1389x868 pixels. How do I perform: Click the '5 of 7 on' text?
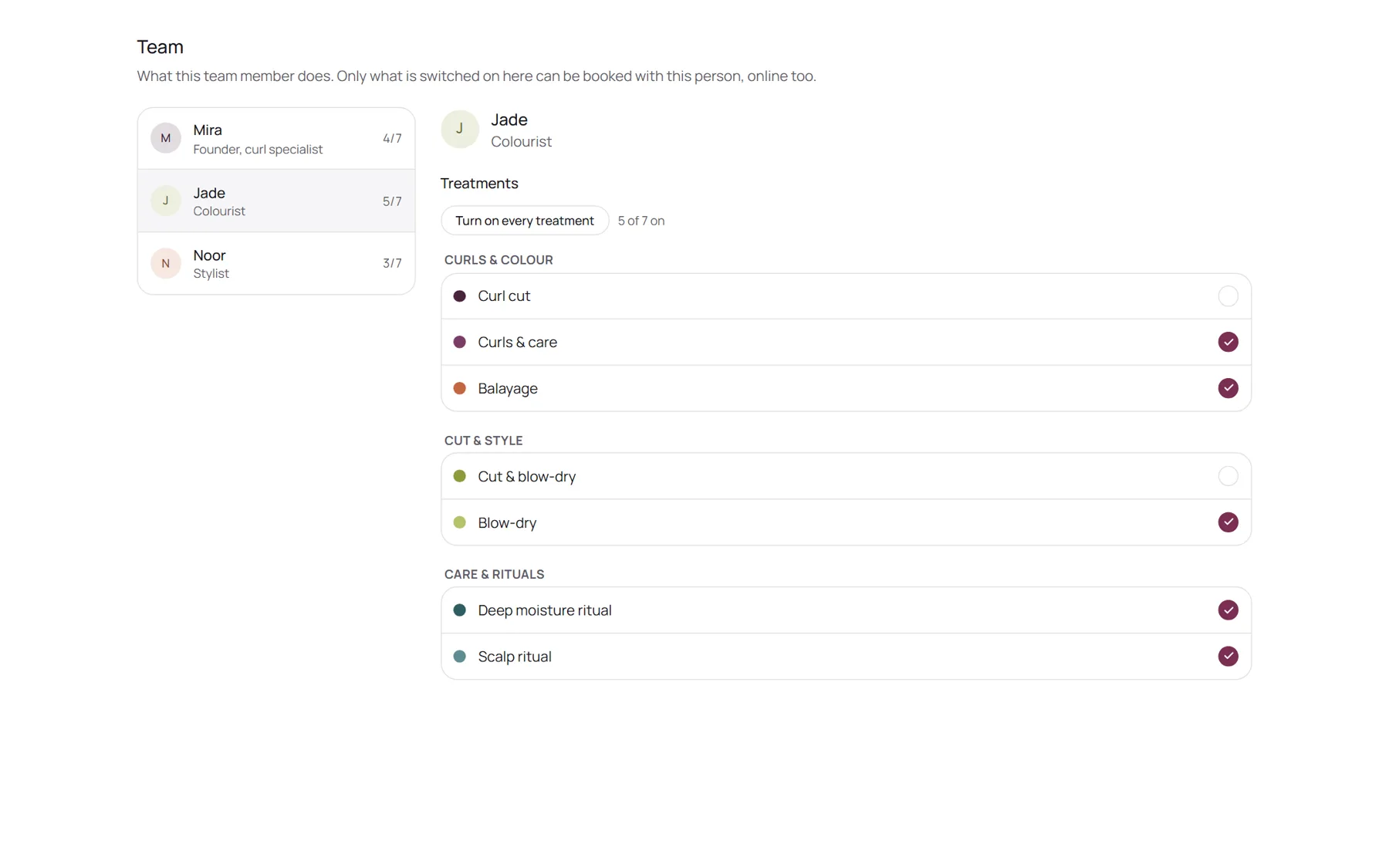(x=641, y=221)
